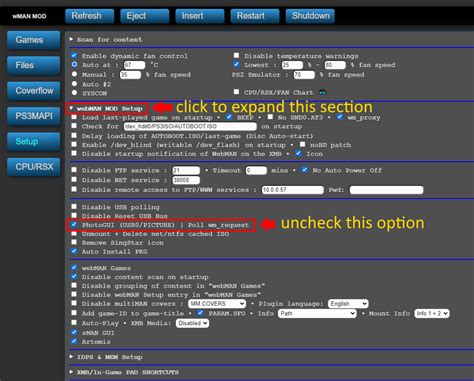
Task: Click the Auto at temperature field
Action: (x=134, y=65)
